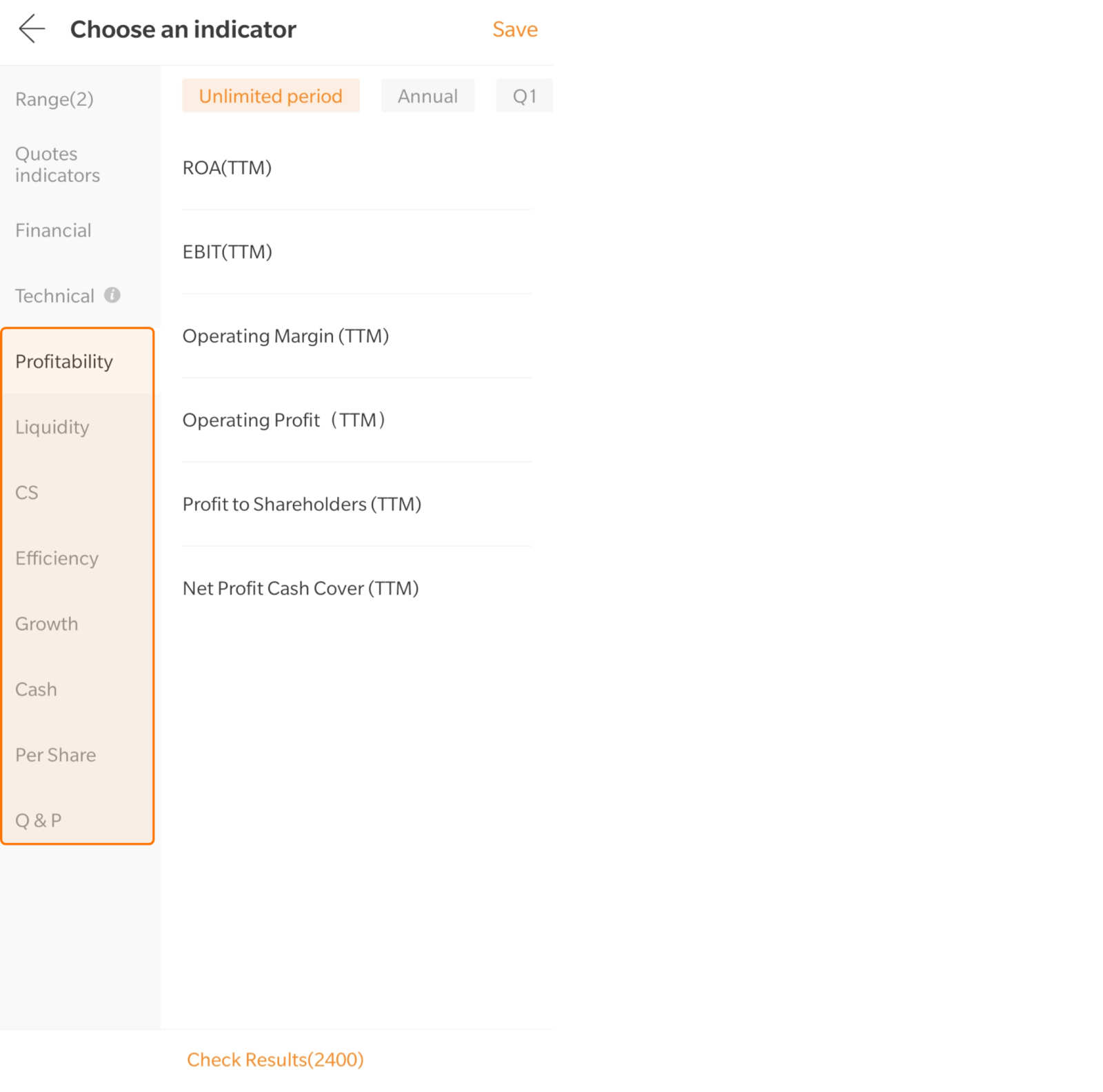The image size is (1103, 1092).
Task: Open Quotes indicators category
Action: tap(57, 164)
